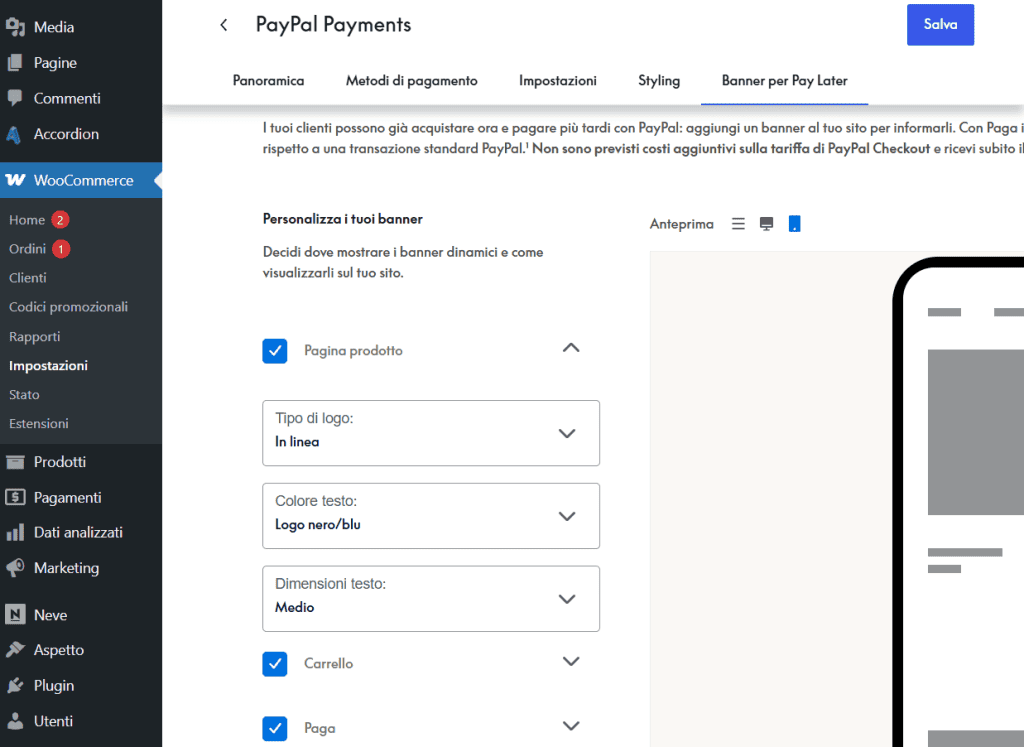The image size is (1024, 747).
Task: Click the phone mockup product image placeholder
Action: tap(976, 432)
